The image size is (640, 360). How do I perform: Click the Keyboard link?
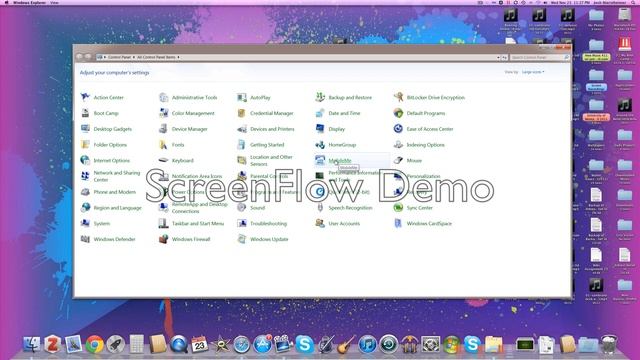(x=182, y=160)
